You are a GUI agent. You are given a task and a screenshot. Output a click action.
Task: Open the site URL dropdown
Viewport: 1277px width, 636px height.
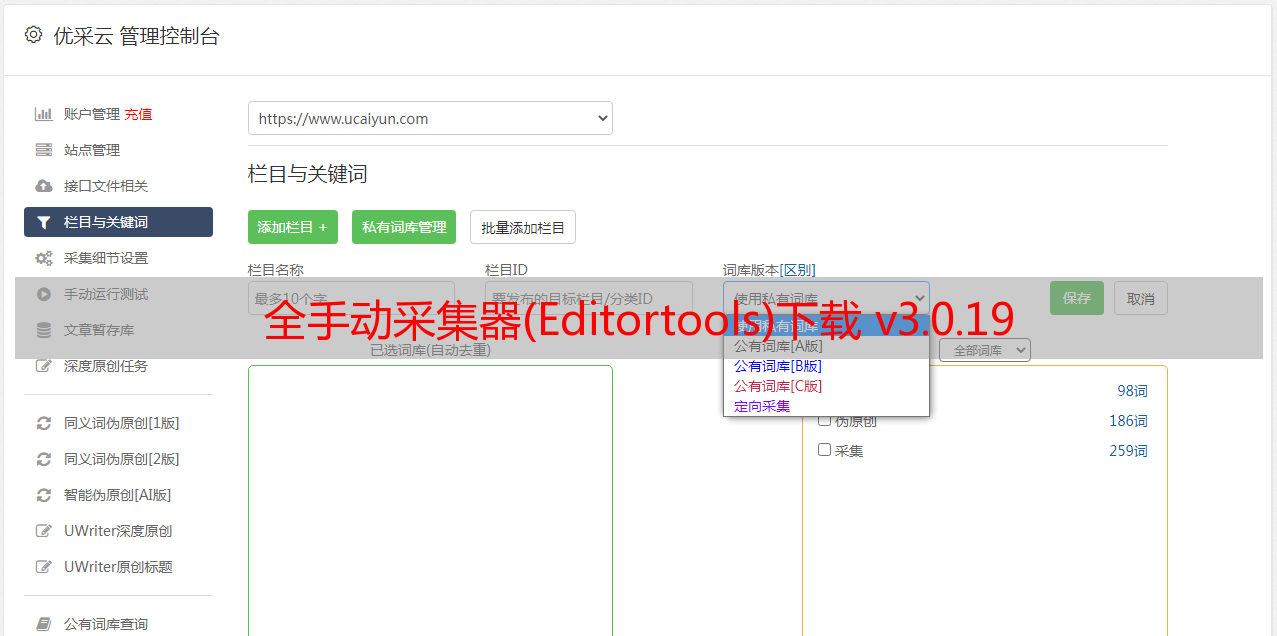pos(430,118)
